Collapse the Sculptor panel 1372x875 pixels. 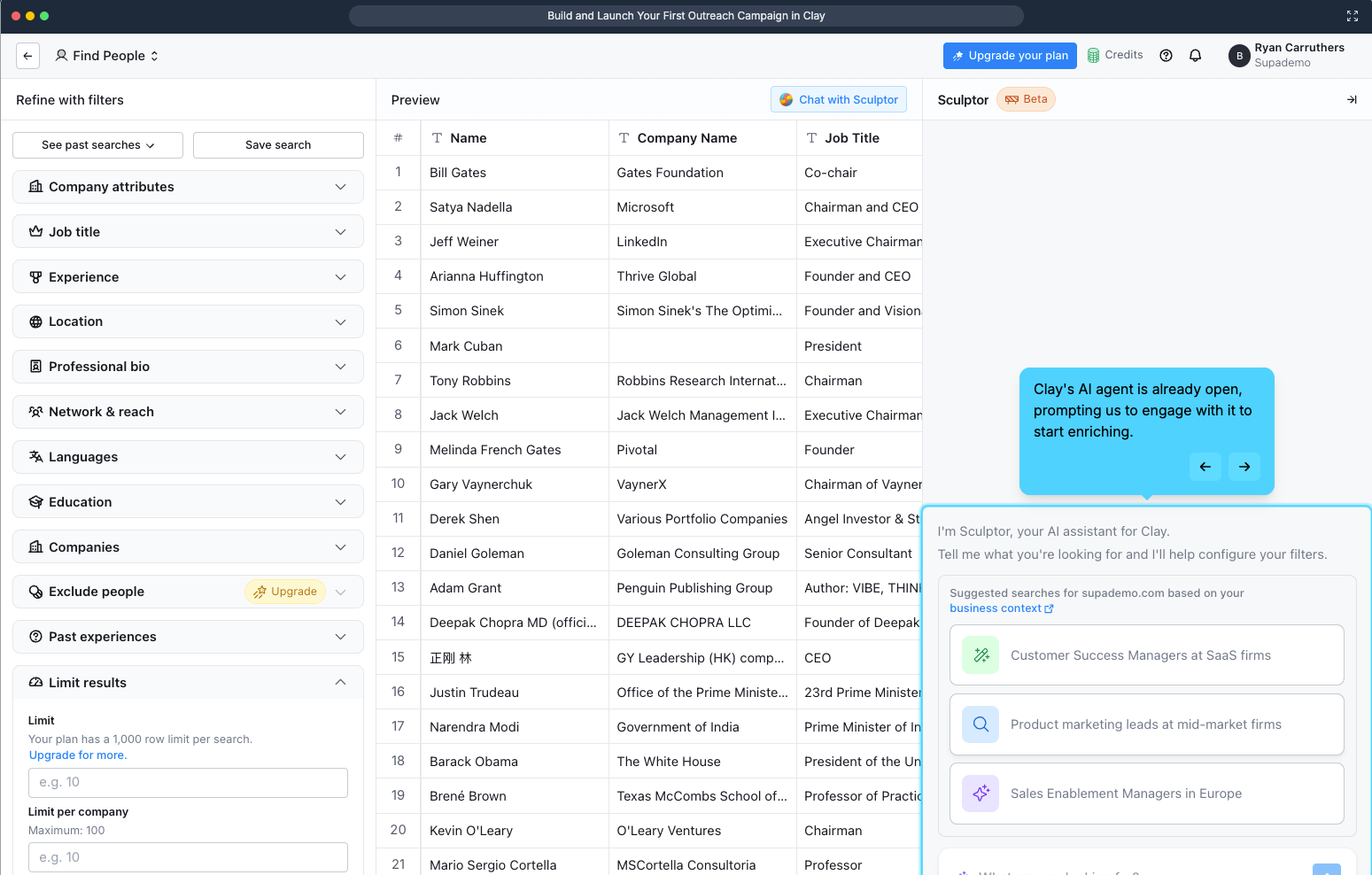(1352, 100)
